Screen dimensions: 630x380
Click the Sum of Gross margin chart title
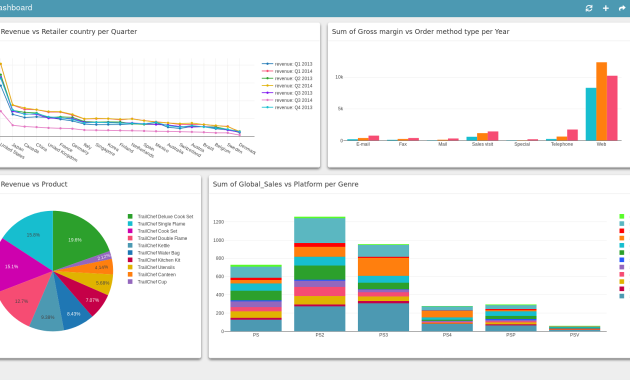click(420, 32)
